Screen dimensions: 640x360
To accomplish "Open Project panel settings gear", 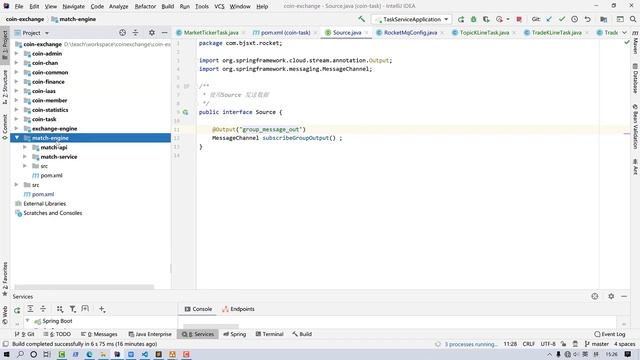I will coord(152,33).
